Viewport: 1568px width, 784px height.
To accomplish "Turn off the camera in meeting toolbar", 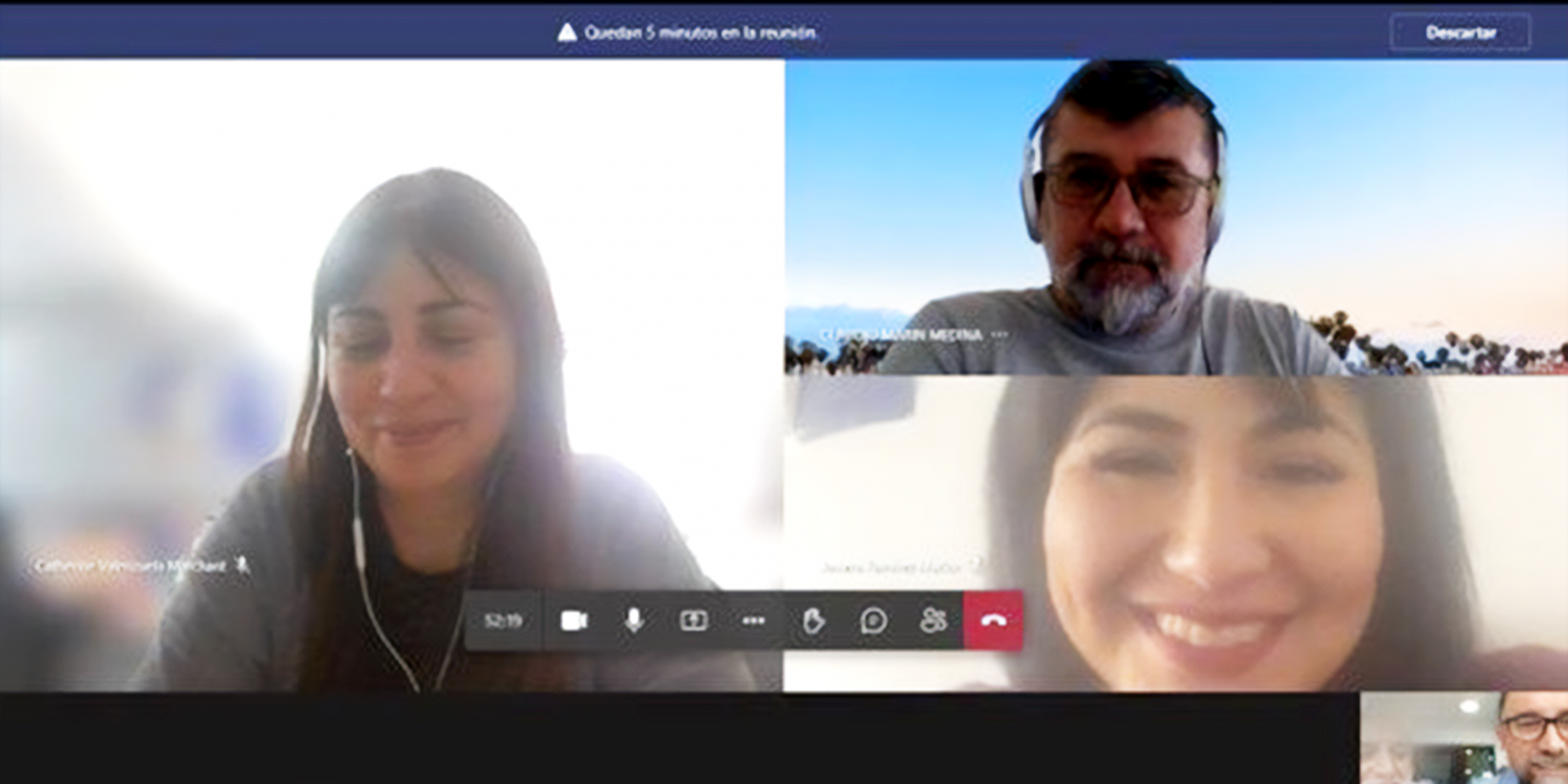I will point(574,620).
